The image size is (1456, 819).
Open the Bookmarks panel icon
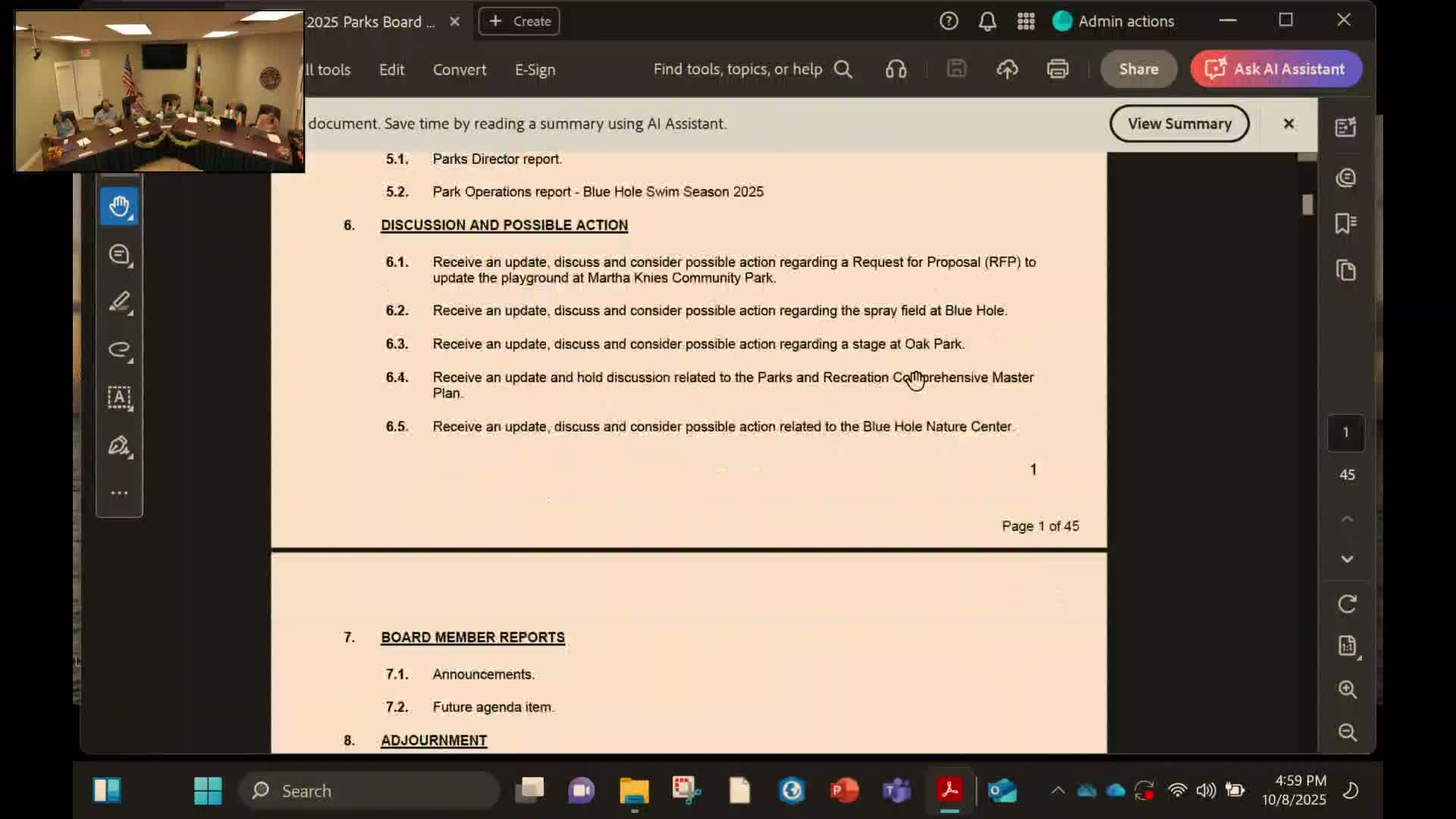coord(1346,223)
